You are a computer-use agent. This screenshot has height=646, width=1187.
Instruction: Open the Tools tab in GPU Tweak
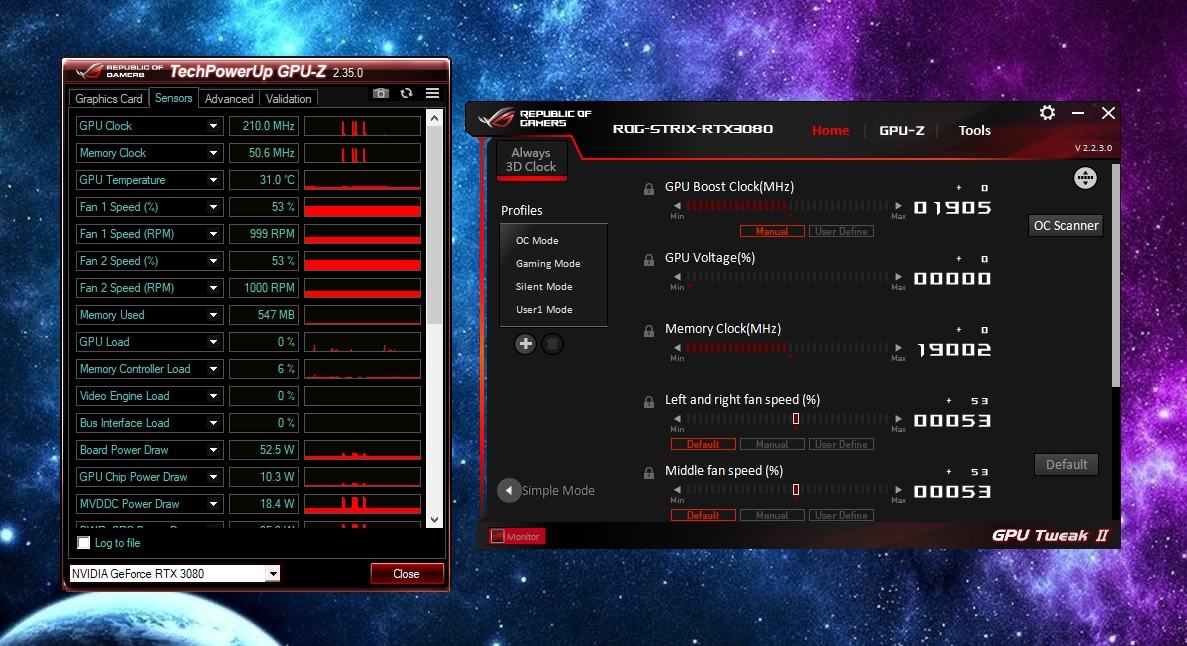[x=974, y=130]
